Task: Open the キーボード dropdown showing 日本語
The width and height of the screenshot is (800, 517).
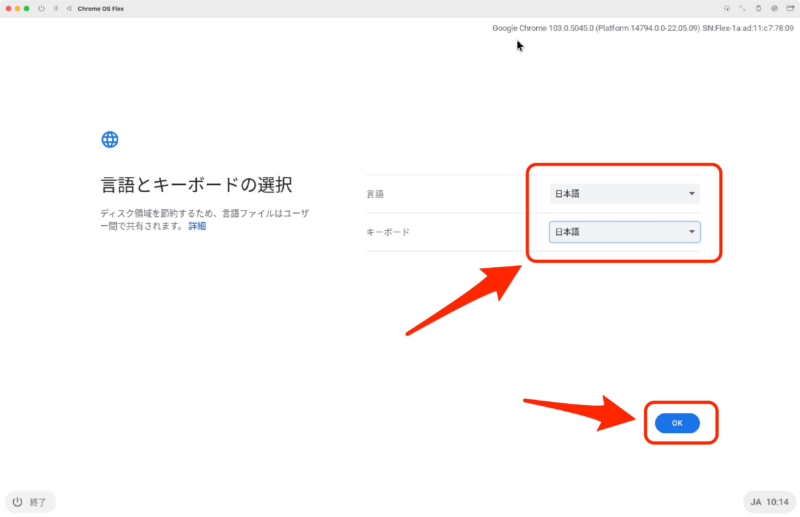Action: [624, 232]
